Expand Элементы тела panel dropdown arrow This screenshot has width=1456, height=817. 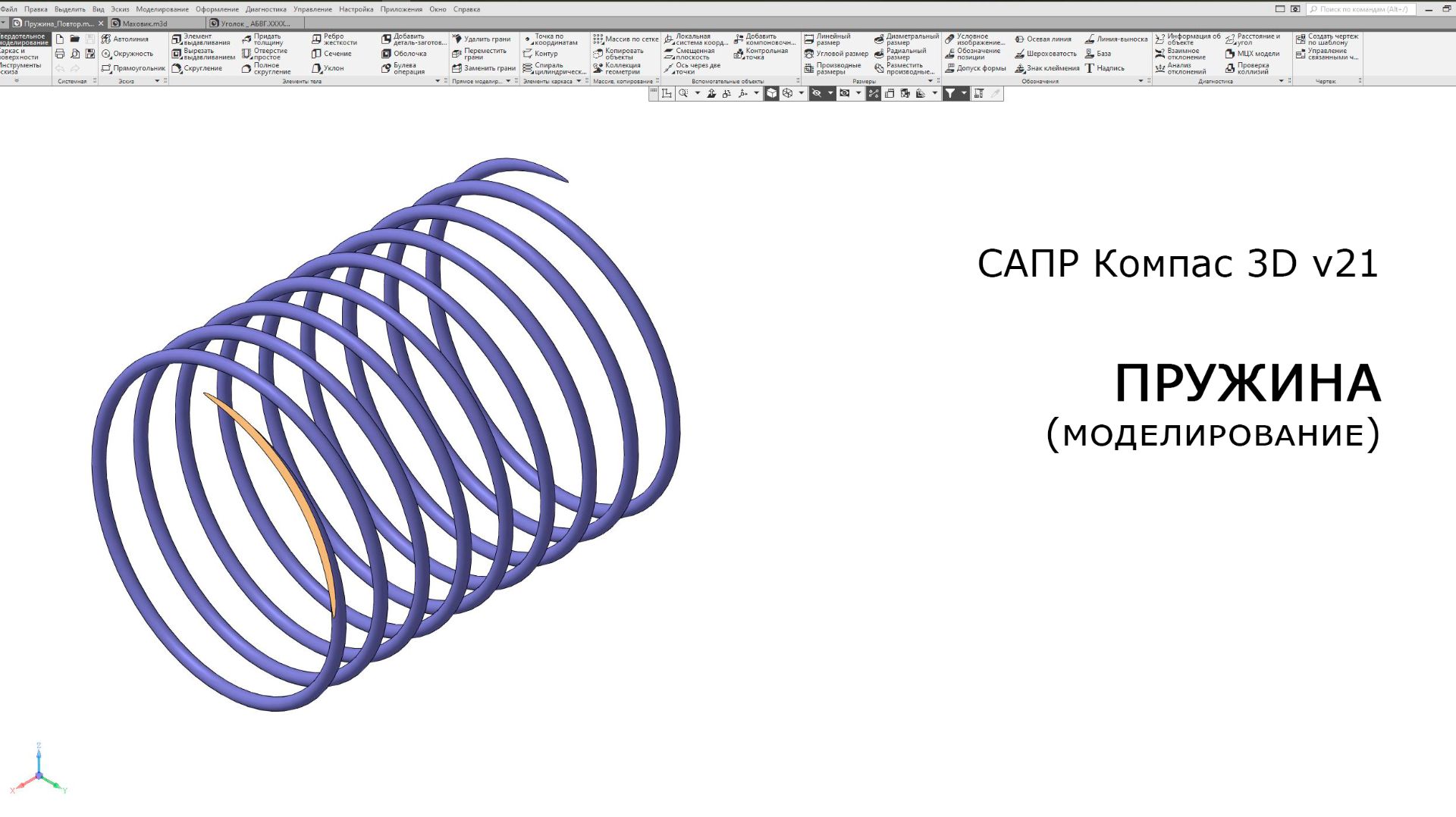(438, 81)
